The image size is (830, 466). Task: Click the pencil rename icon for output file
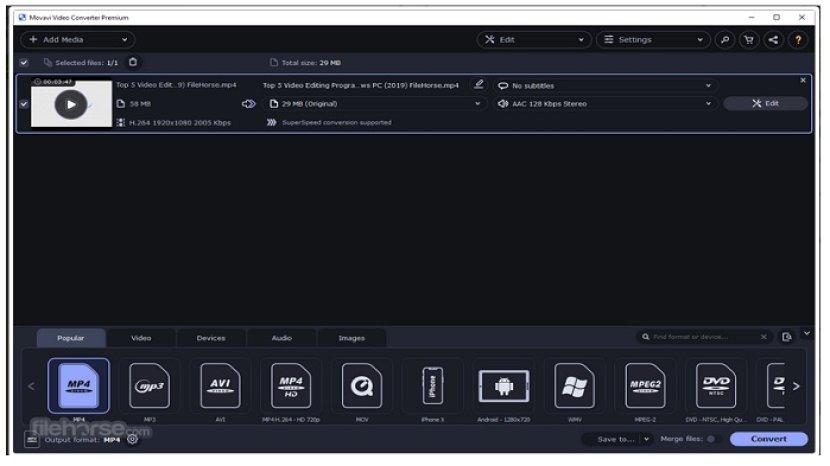click(x=479, y=85)
